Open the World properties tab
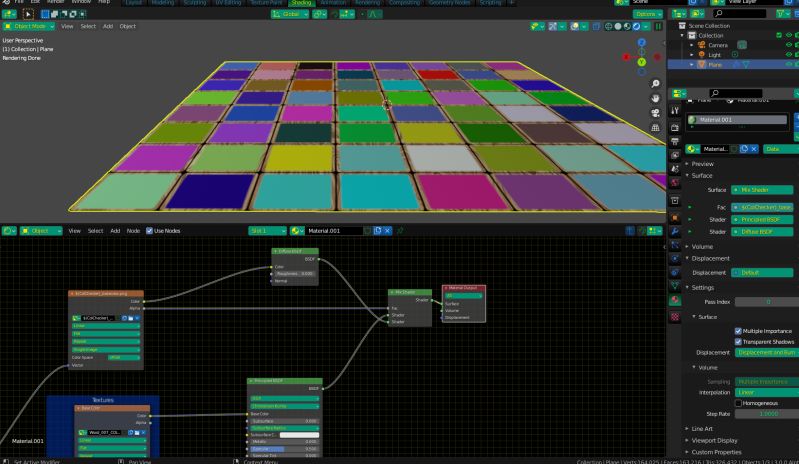Screen dimensions: 799x464 point(675,182)
